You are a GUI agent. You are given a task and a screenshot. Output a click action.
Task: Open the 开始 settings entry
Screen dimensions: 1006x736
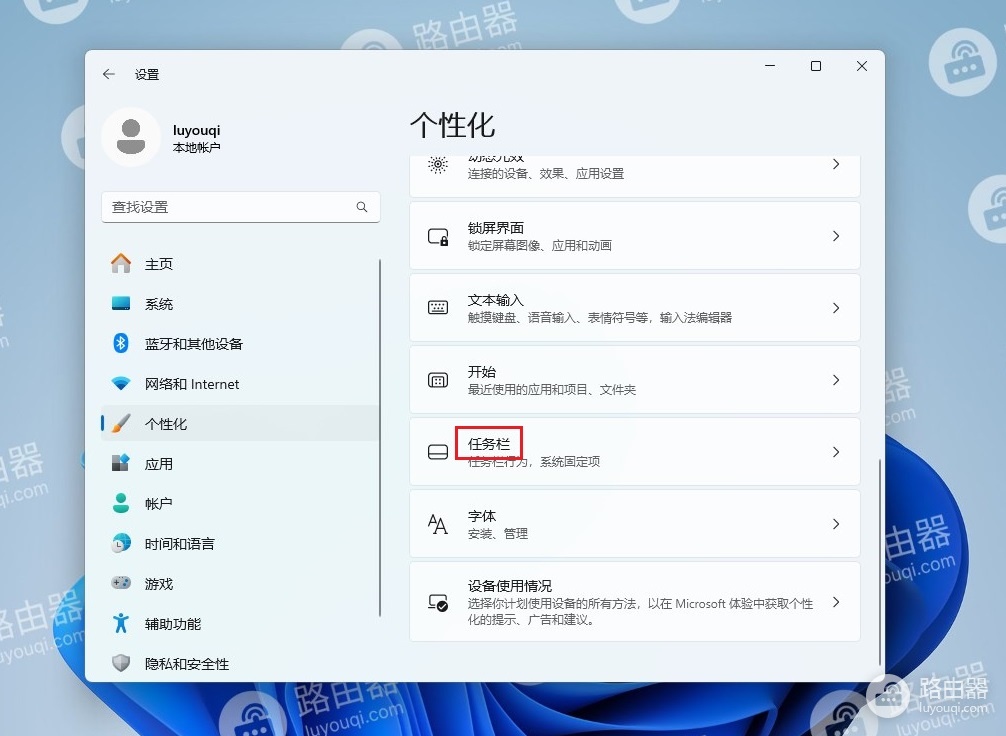[635, 380]
